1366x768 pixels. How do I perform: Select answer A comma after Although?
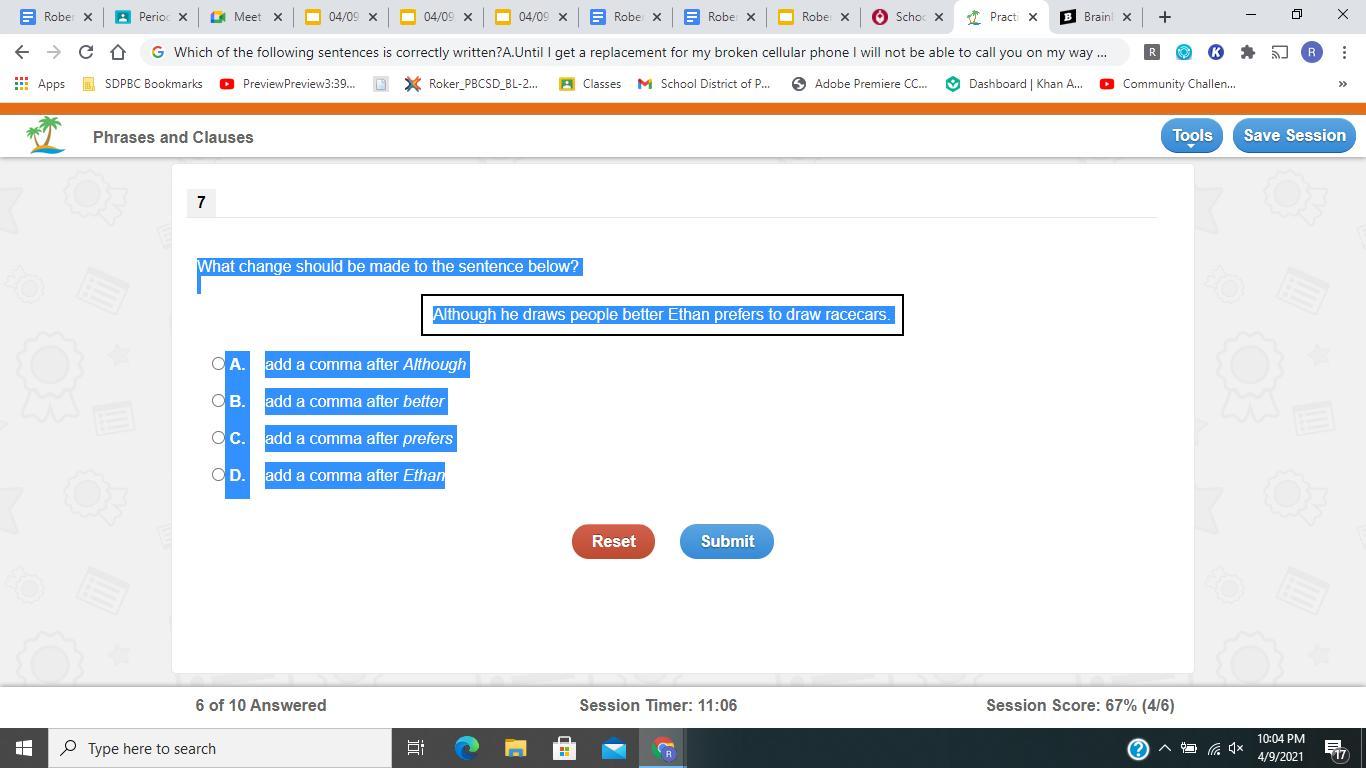218,364
